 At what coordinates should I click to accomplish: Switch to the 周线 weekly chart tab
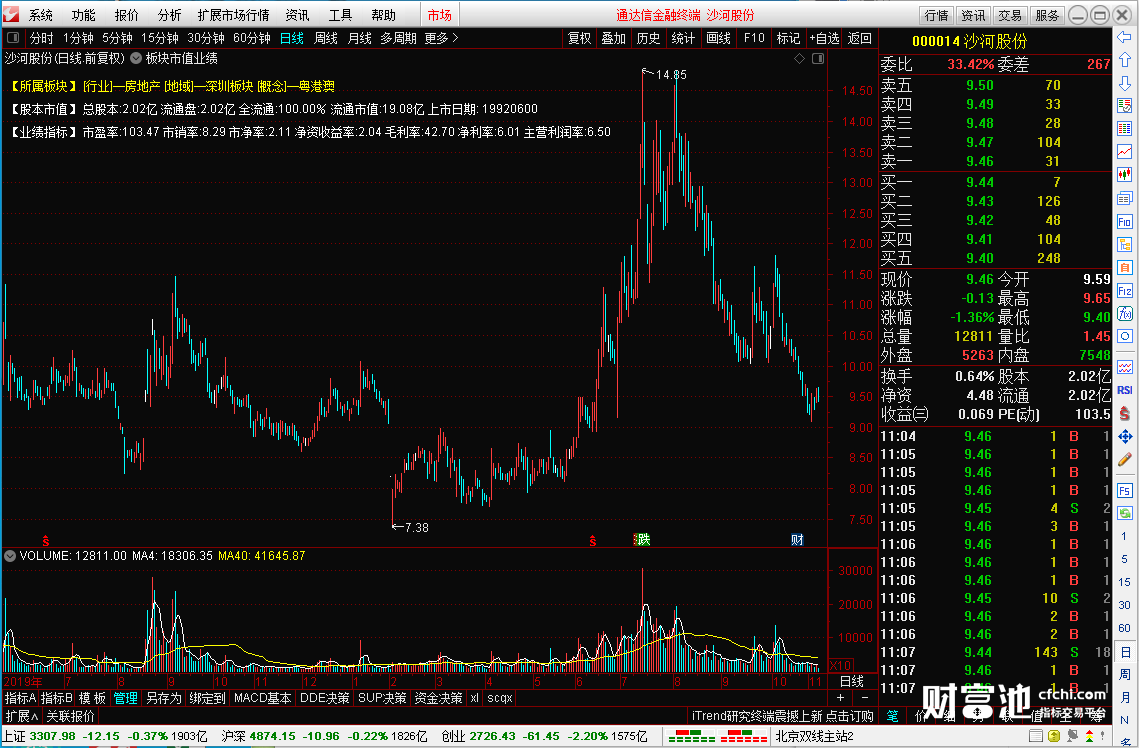(325, 38)
